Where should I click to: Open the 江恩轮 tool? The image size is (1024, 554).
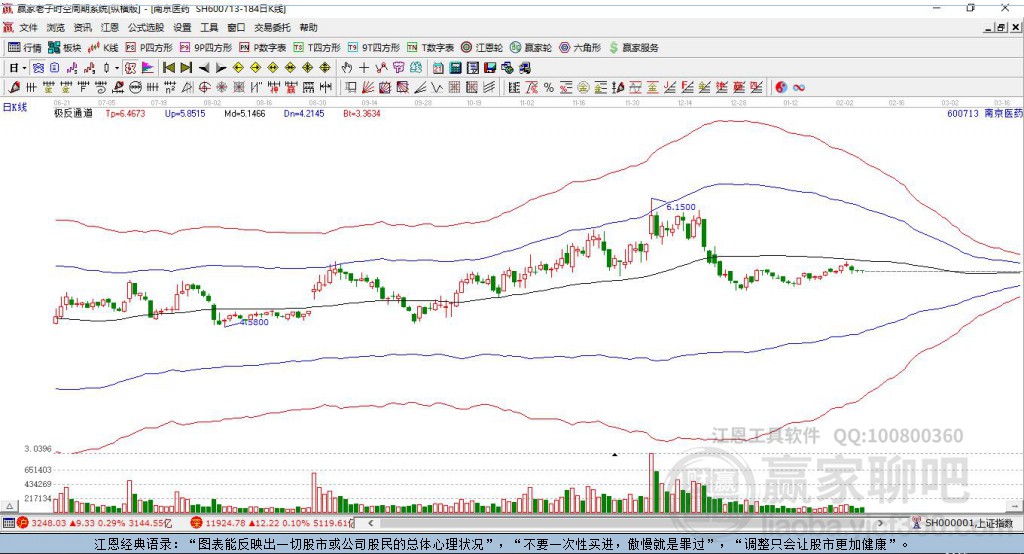click(482, 48)
